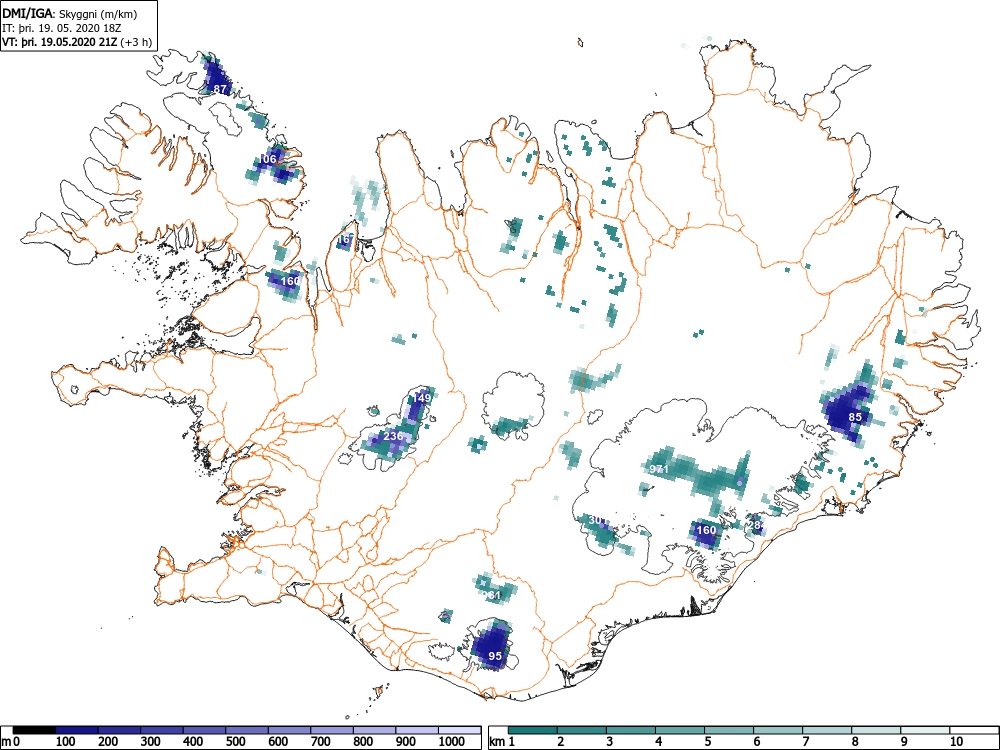This screenshot has height=750, width=1000.
Task: Select the 'IT: þri. 19. 05. 2020 18Z' line
Action: point(62,29)
